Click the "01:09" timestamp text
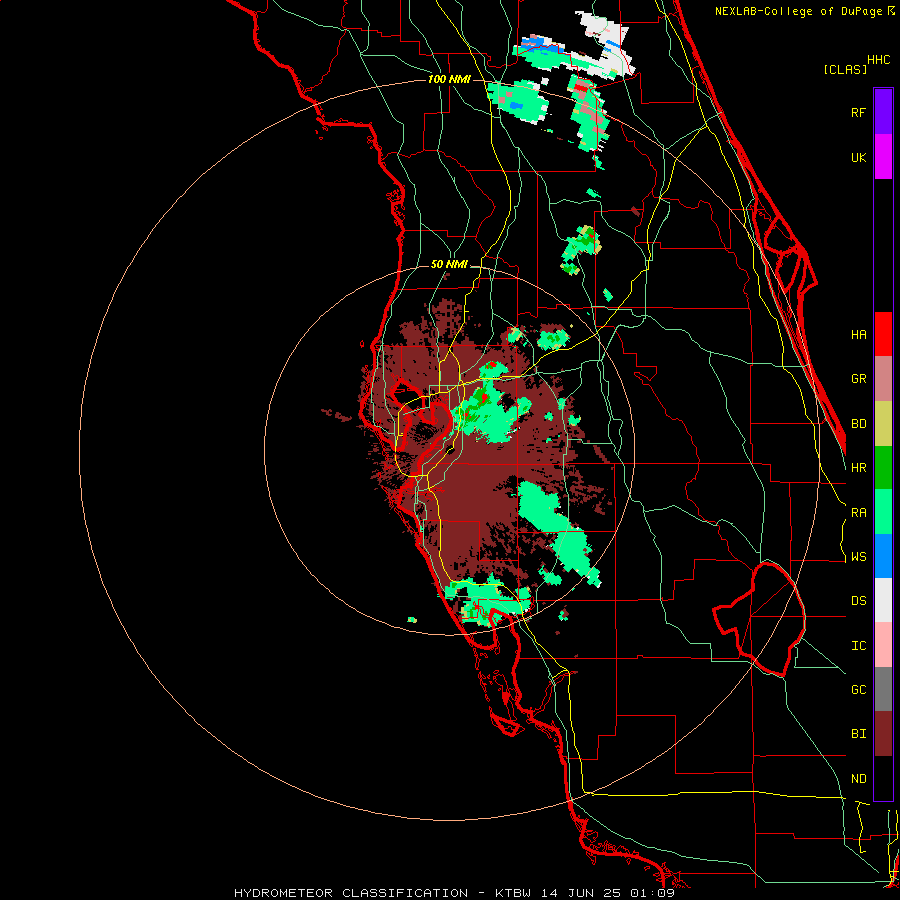900x900 pixels. click(x=651, y=893)
